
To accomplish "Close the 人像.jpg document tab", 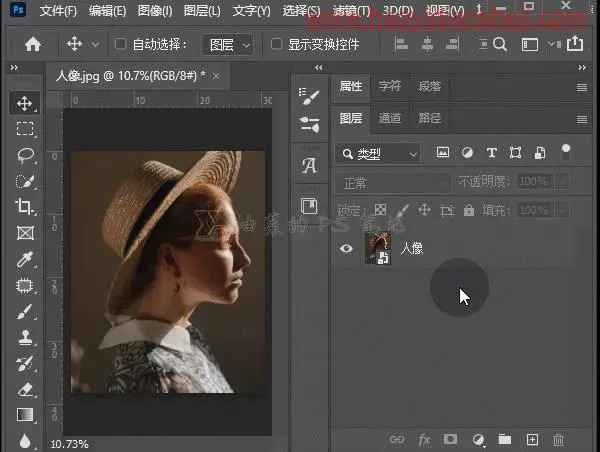I will (x=216, y=76).
